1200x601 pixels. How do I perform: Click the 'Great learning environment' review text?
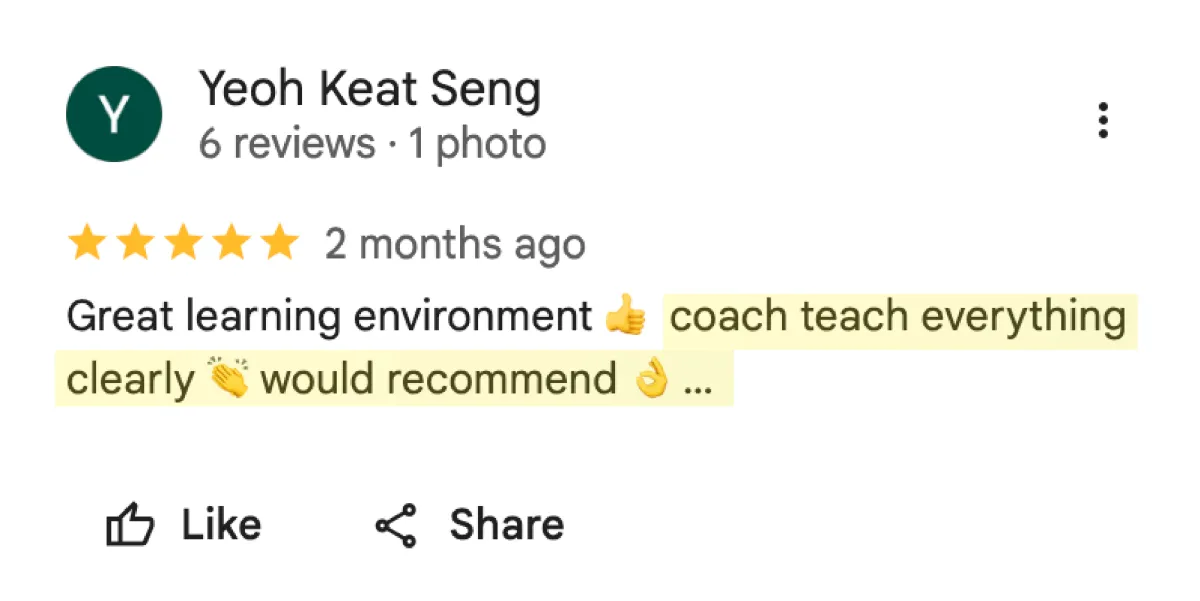tap(329, 318)
